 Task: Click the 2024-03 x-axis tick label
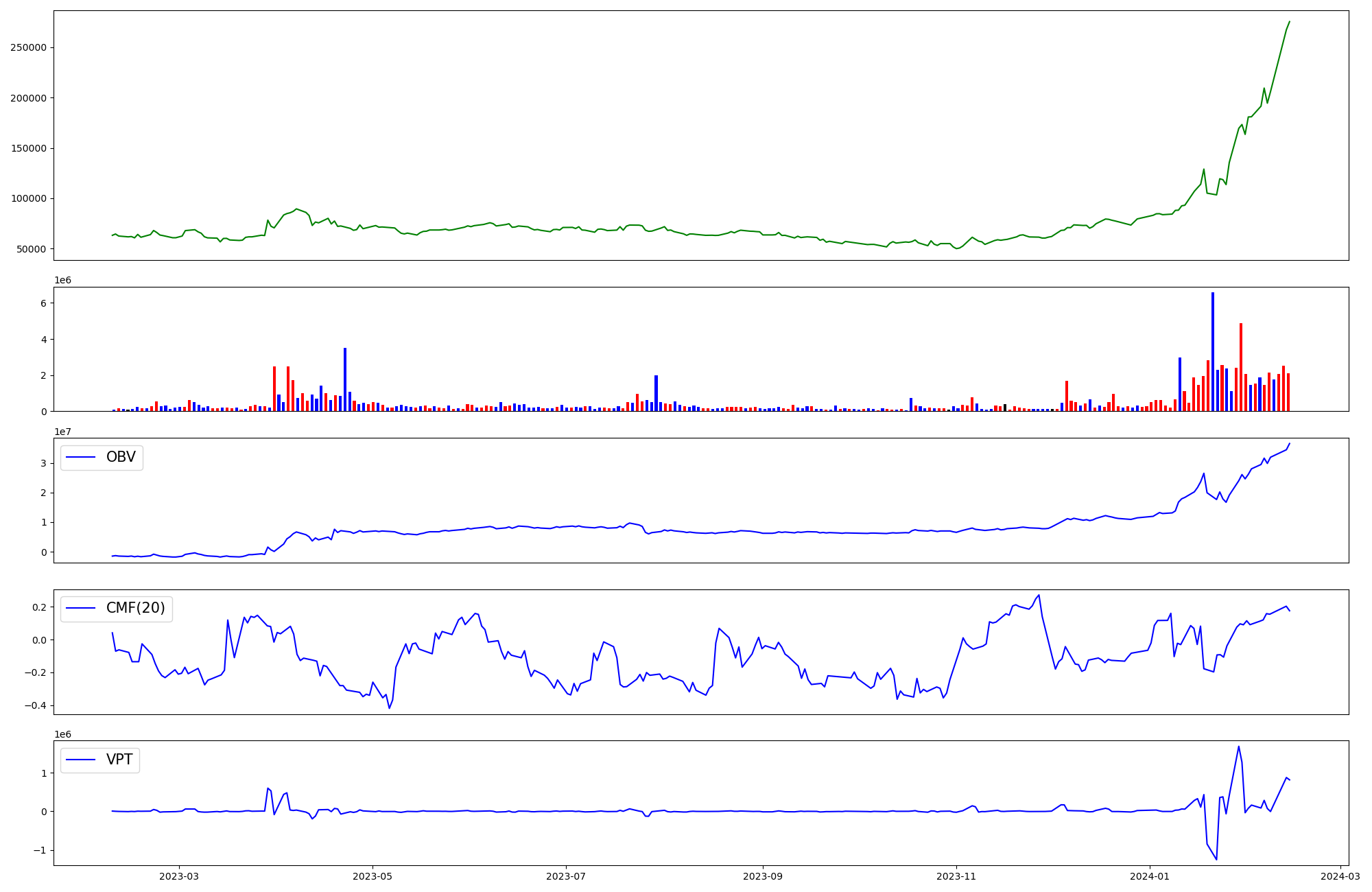(x=1340, y=876)
